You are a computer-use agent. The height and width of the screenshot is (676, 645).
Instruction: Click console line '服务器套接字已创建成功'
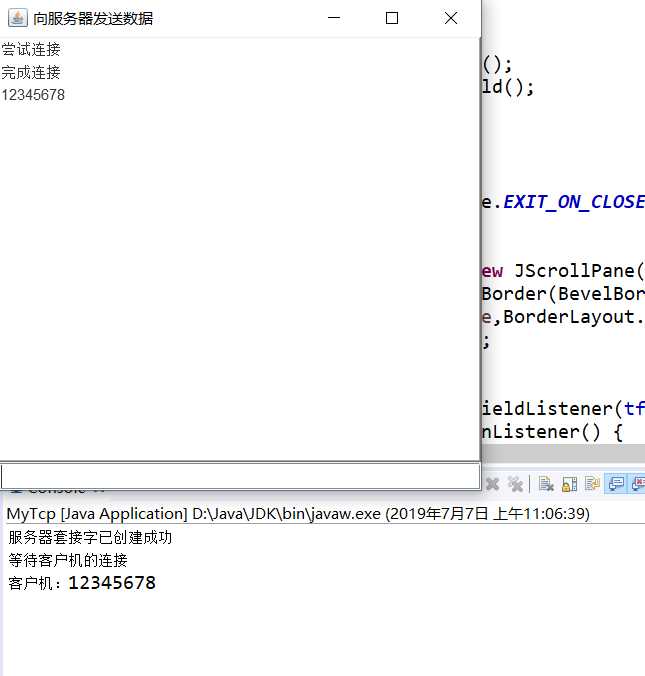click(x=90, y=538)
